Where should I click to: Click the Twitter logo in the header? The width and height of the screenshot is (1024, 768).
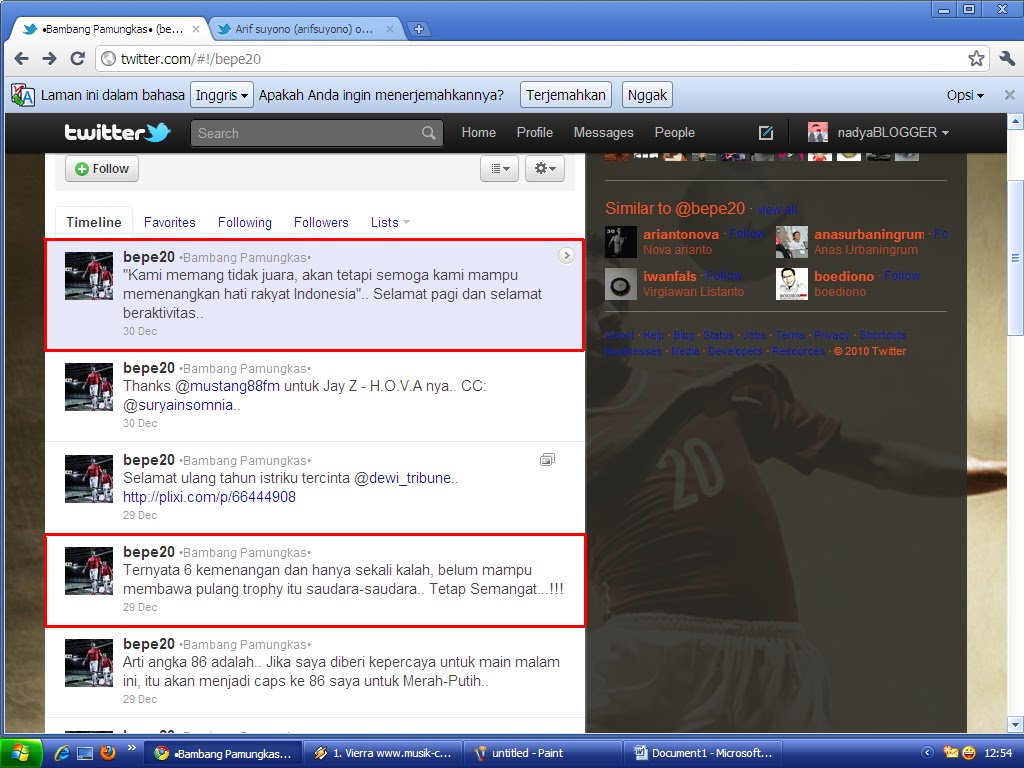118,133
